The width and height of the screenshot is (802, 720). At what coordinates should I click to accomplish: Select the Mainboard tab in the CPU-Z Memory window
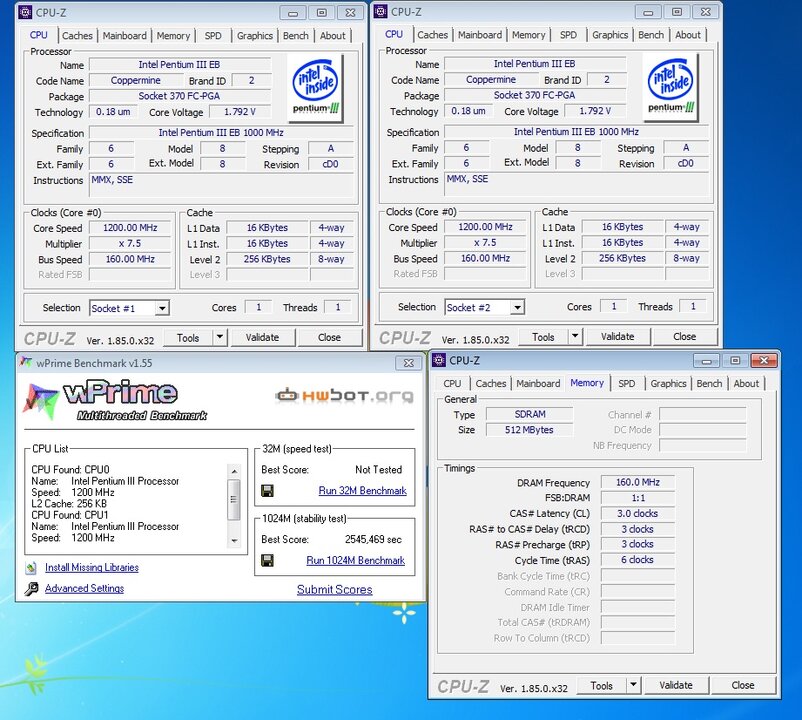(x=538, y=384)
